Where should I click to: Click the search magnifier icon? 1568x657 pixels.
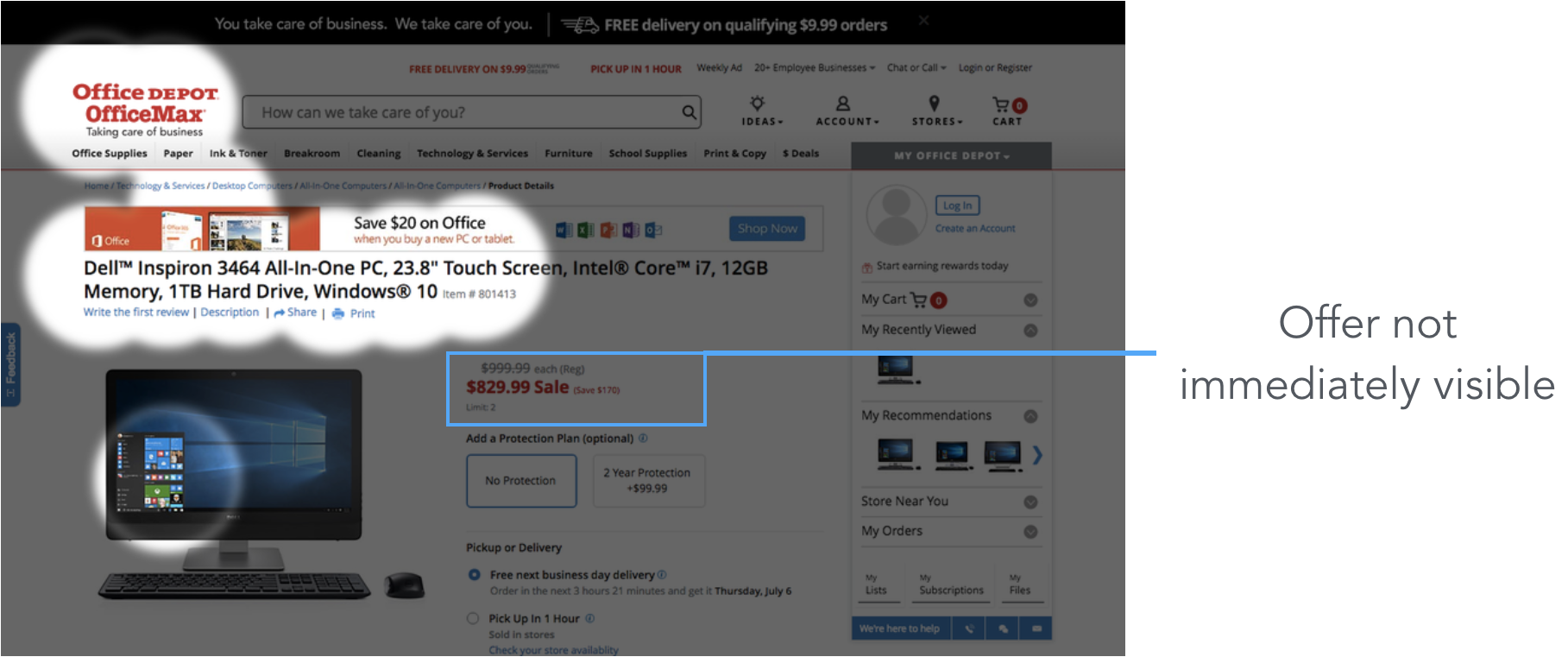click(689, 112)
